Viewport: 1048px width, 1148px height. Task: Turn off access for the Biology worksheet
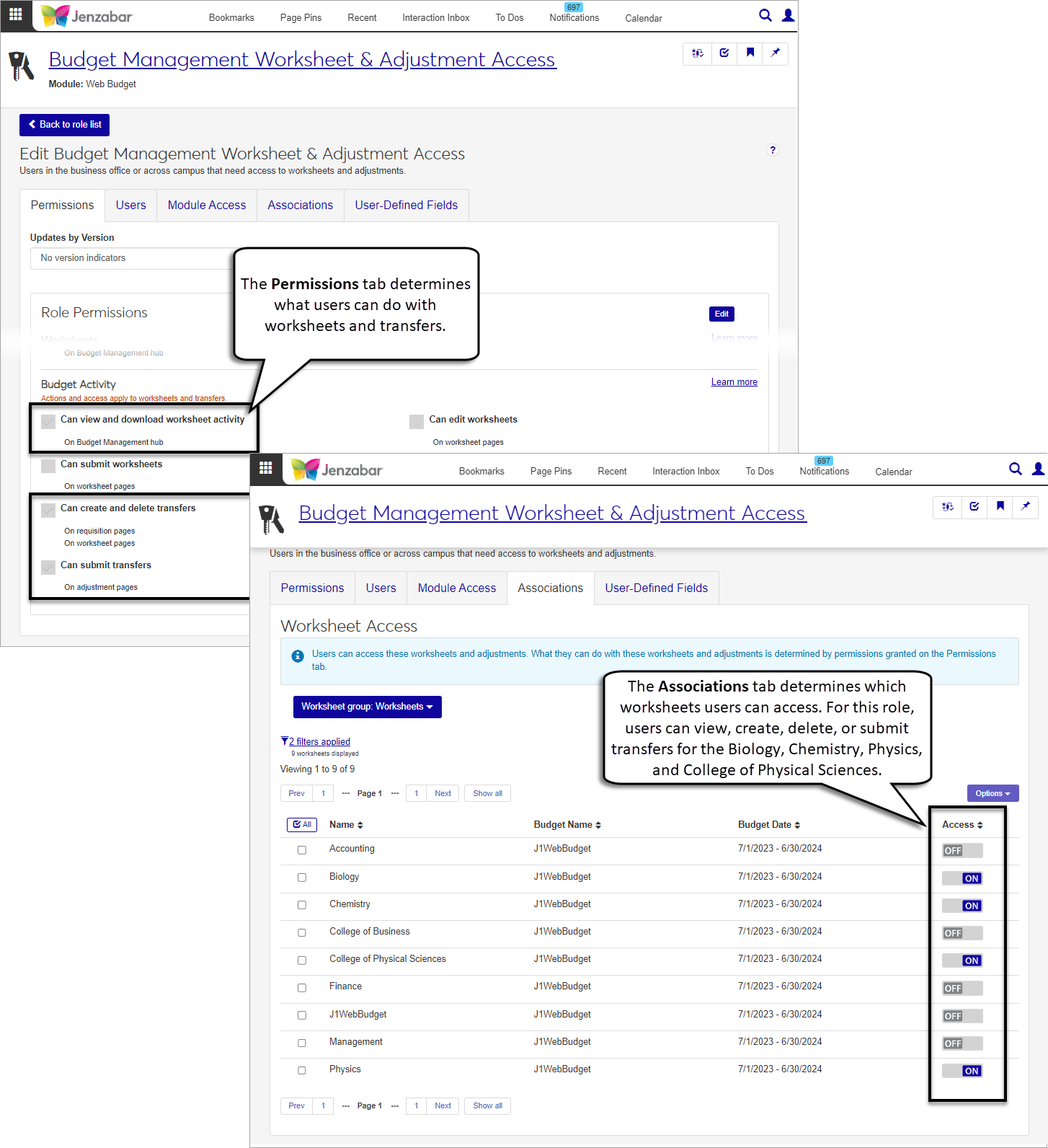click(x=962, y=878)
